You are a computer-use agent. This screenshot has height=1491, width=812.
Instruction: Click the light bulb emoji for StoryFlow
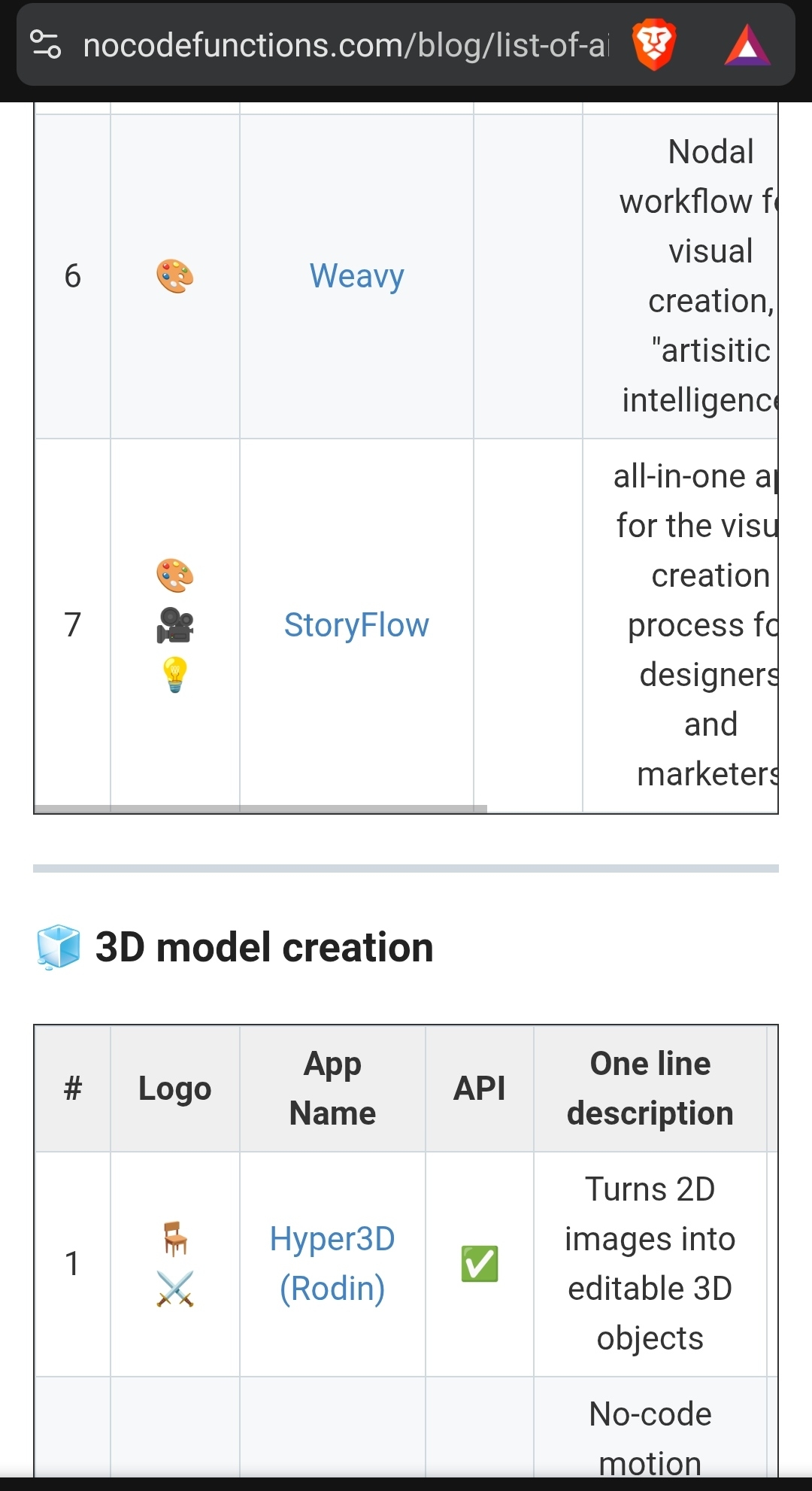coord(175,675)
